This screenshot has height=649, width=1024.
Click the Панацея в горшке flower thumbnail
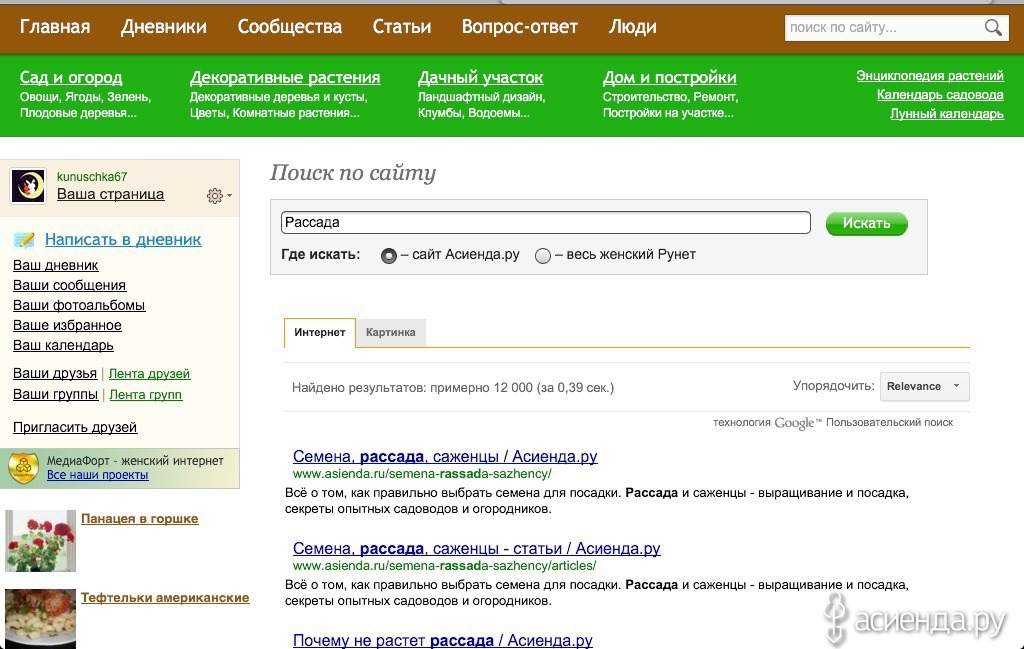click(40, 541)
